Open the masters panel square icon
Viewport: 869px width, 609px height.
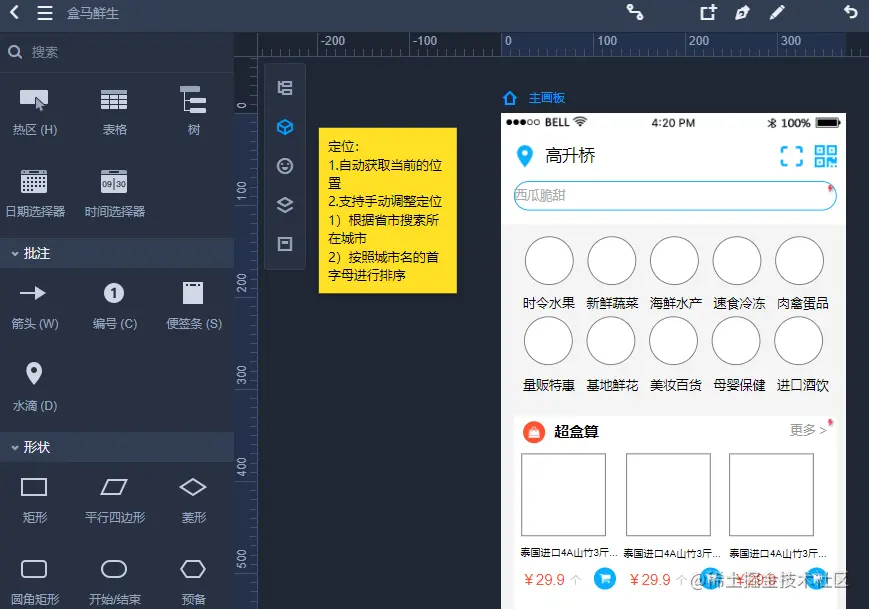(285, 244)
